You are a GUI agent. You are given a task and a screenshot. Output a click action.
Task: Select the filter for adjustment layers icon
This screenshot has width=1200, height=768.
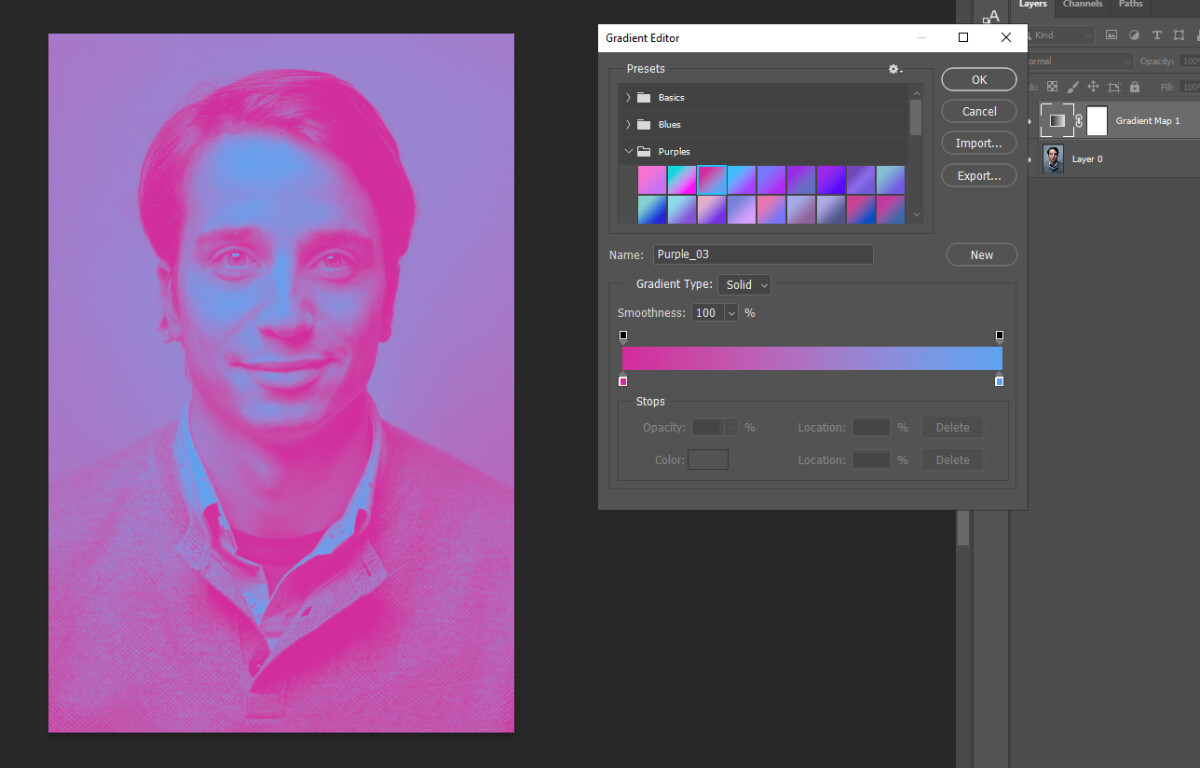(1133, 35)
